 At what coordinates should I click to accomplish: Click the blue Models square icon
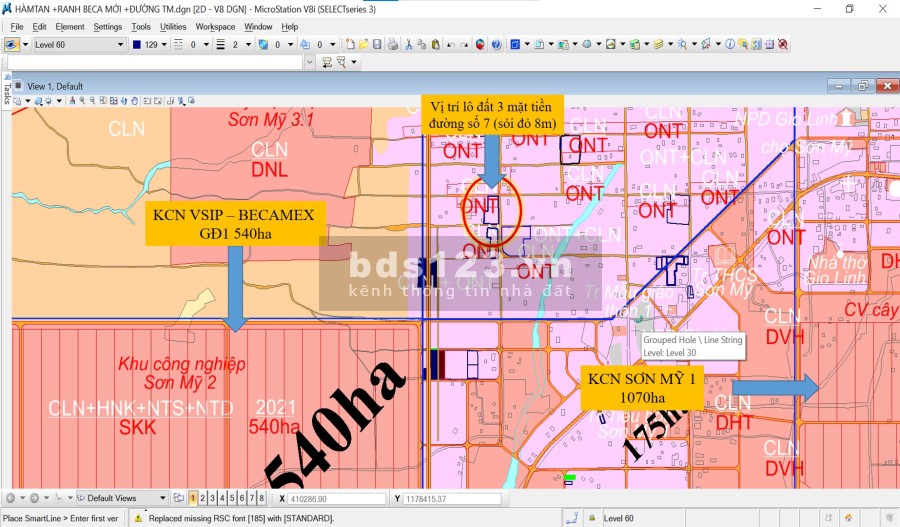pos(515,44)
